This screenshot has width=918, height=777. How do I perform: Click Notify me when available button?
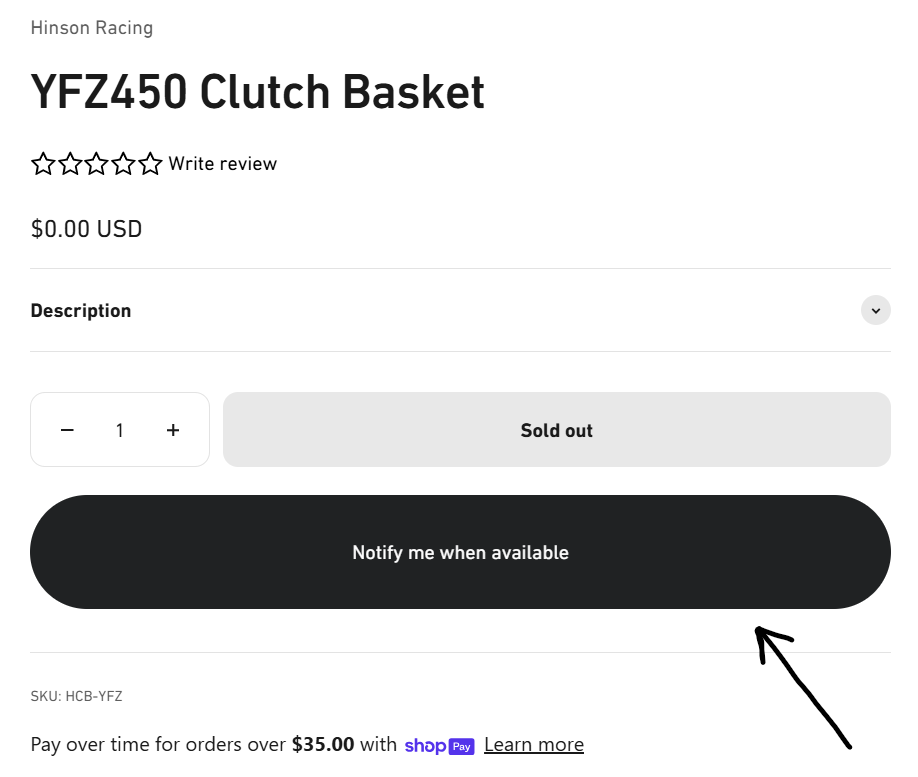point(460,552)
